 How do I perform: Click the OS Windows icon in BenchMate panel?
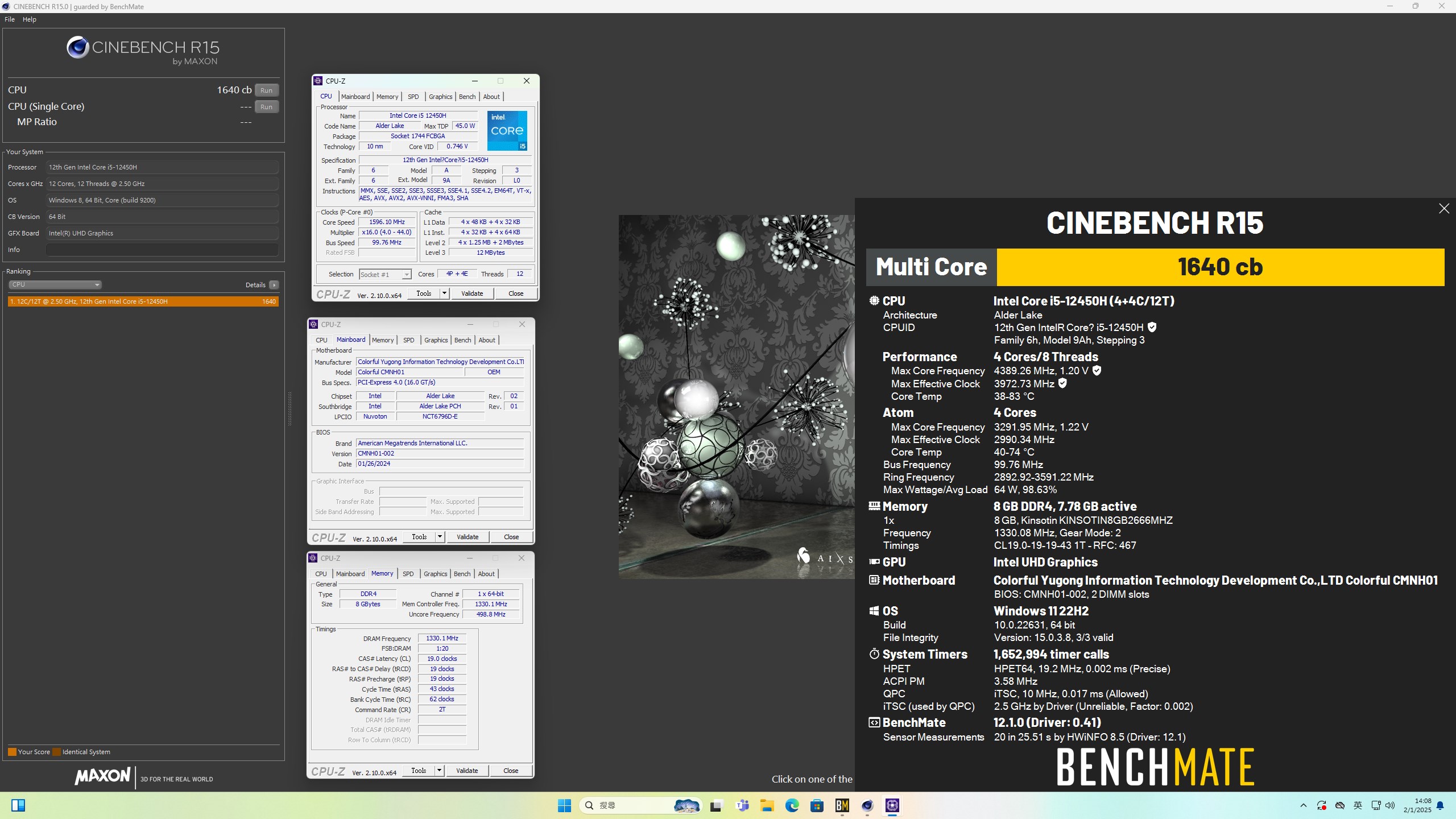pos(875,611)
